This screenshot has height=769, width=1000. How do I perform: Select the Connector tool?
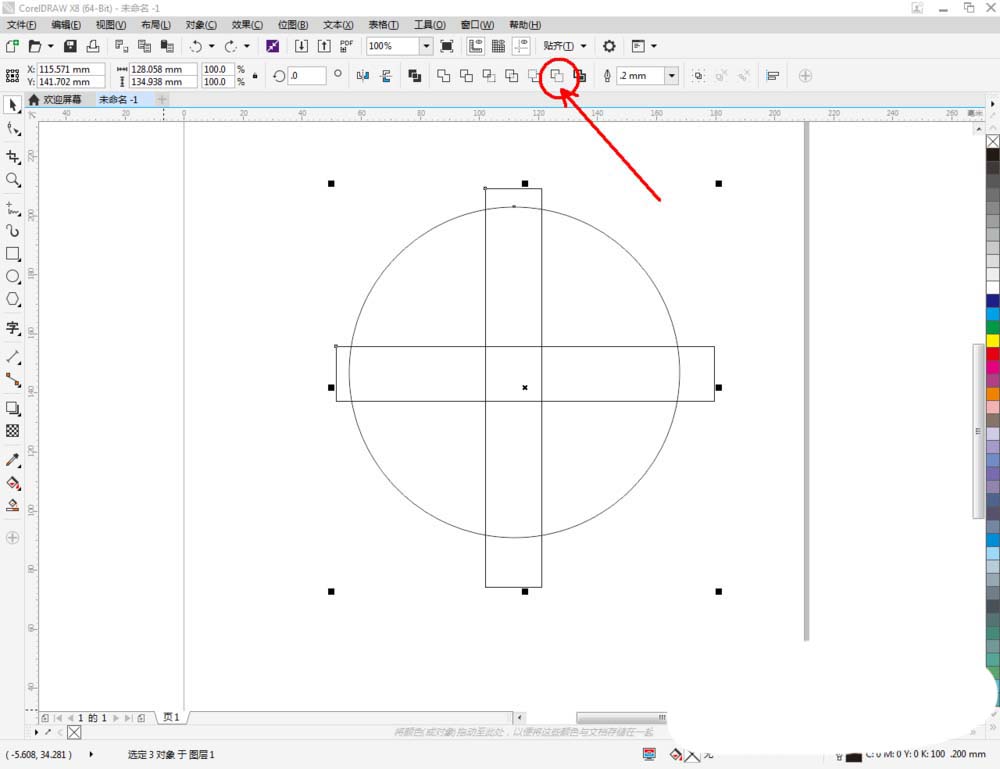[13, 380]
